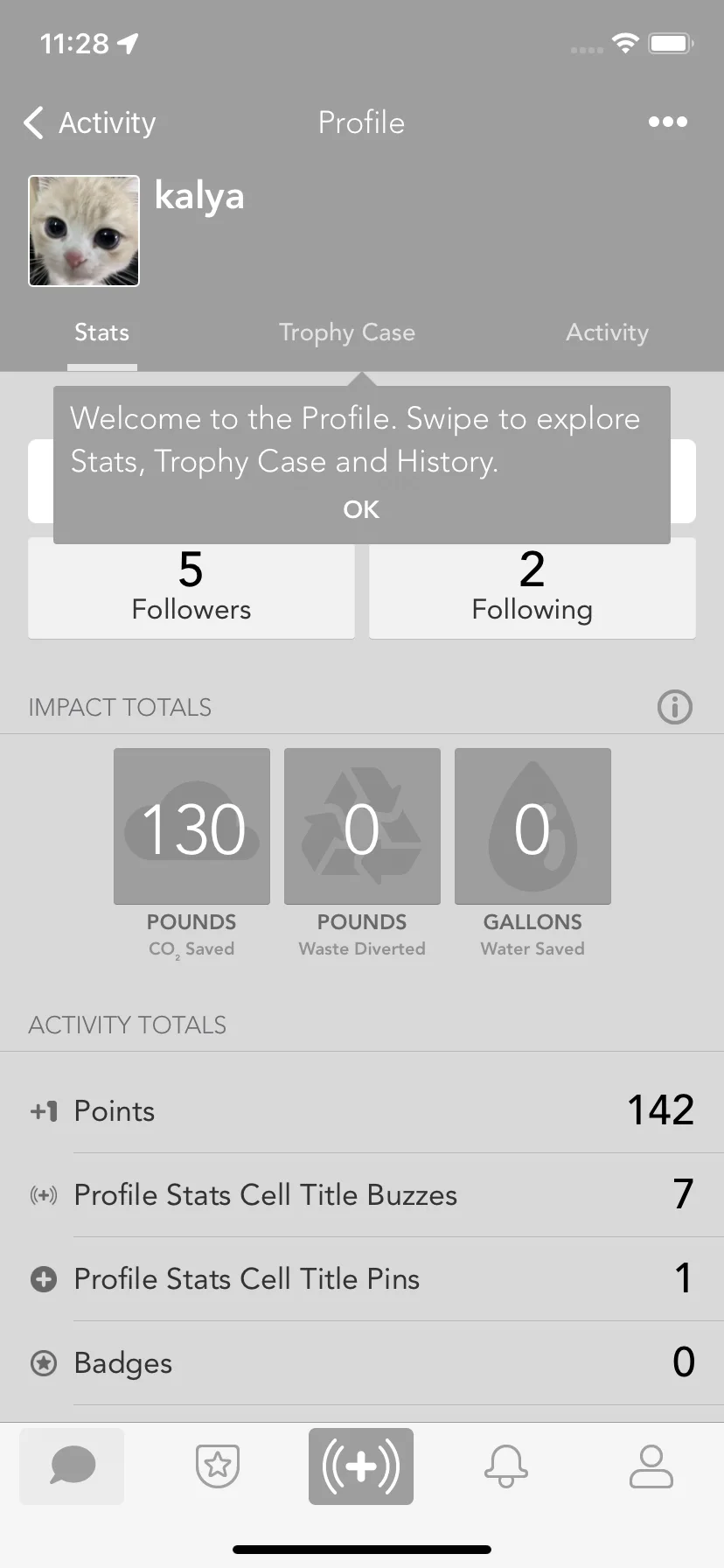Switch to the Trophy Case tab

pos(347,333)
